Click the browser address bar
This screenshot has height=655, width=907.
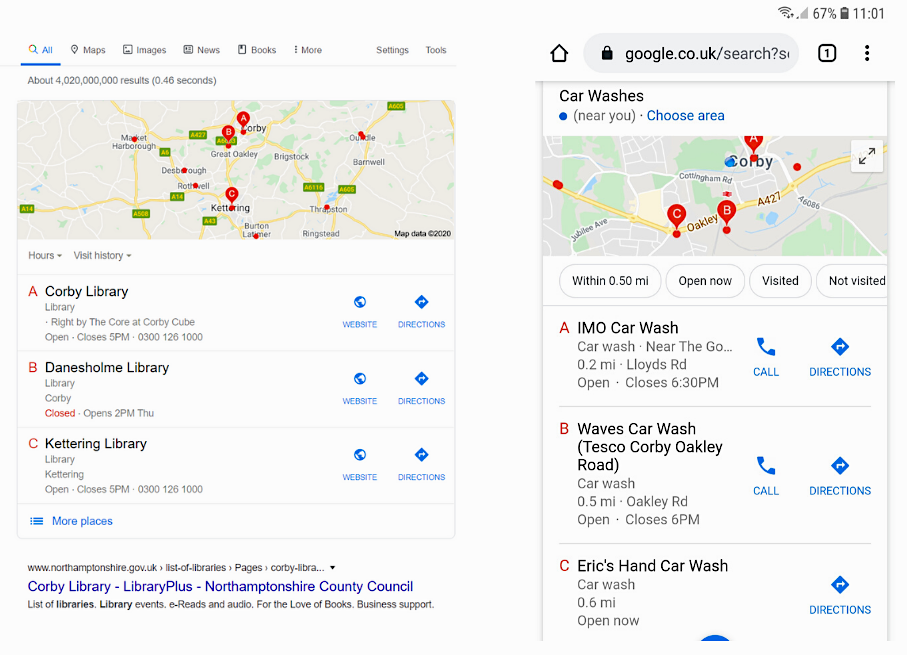(705, 53)
